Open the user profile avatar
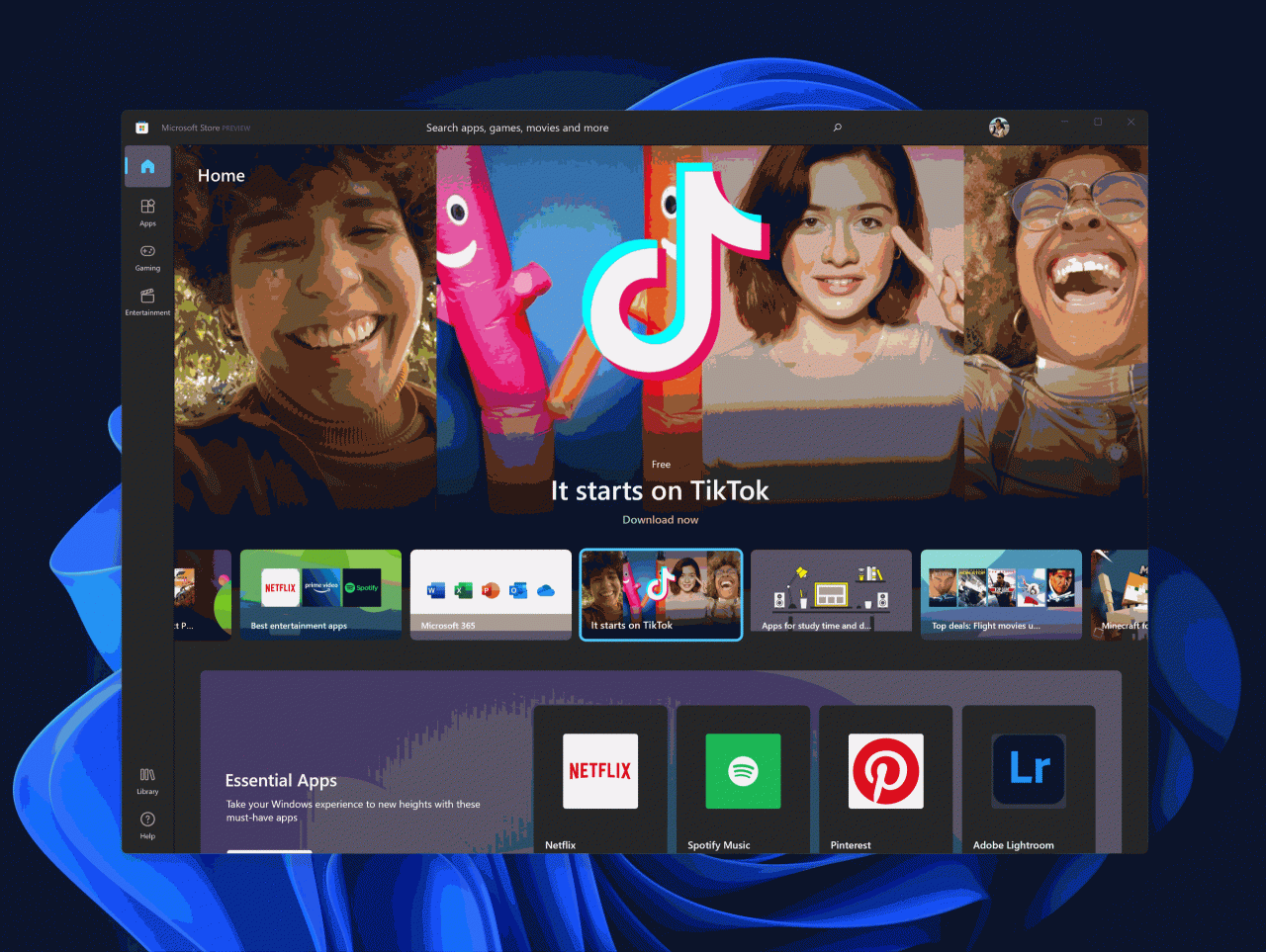 point(999,128)
